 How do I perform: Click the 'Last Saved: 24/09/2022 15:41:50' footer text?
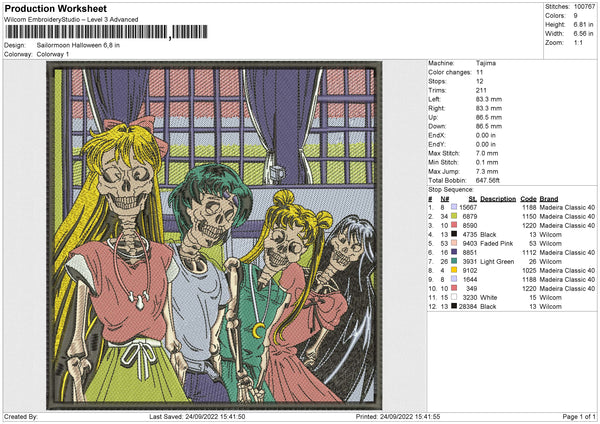click(x=197, y=416)
